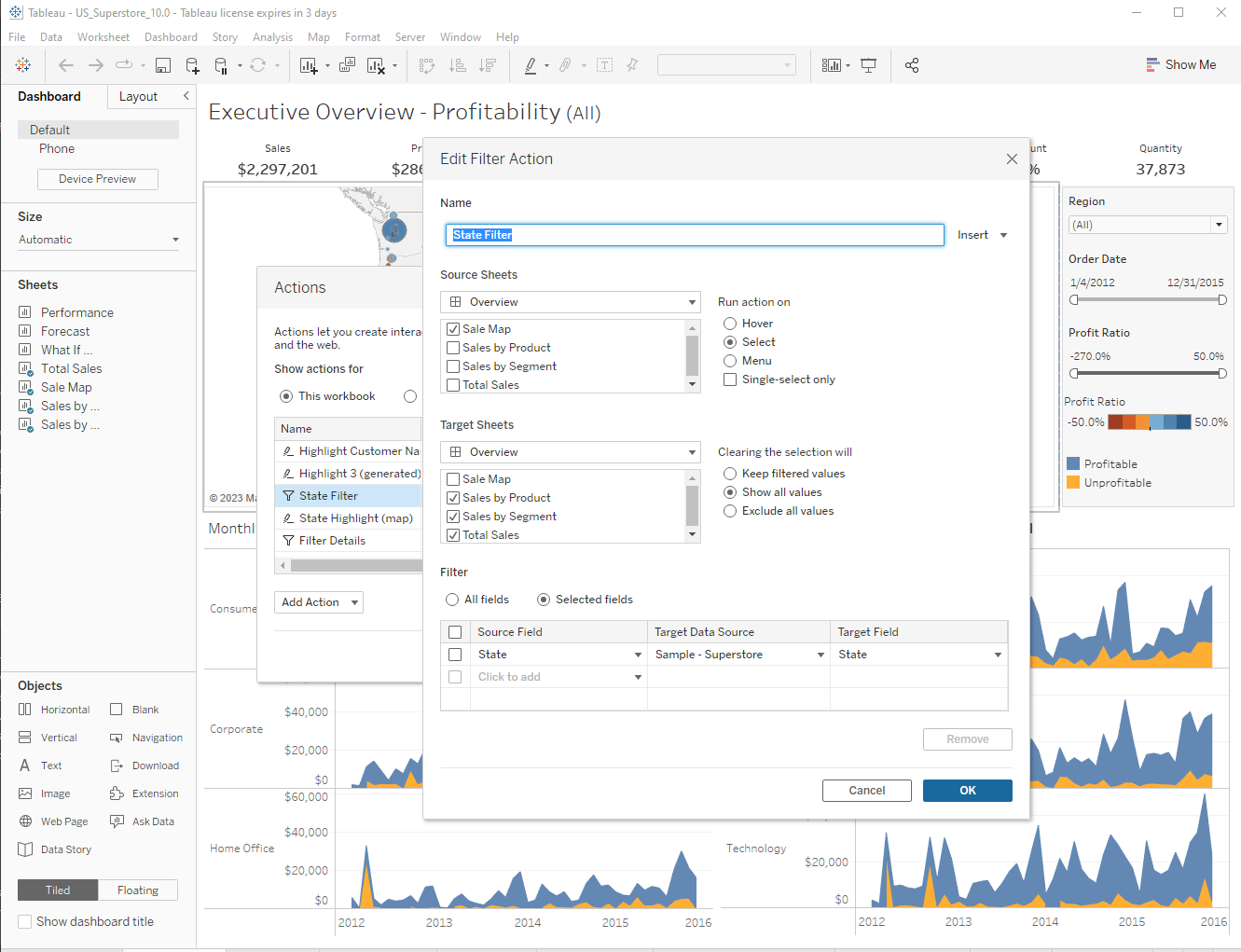Click the Highlight pen icon in toolbar

click(532, 65)
